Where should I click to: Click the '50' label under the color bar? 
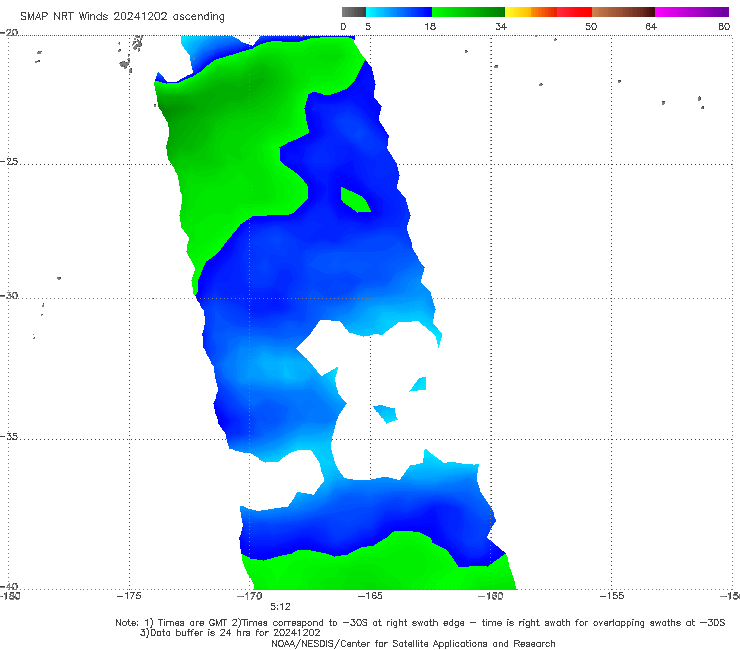point(591,26)
